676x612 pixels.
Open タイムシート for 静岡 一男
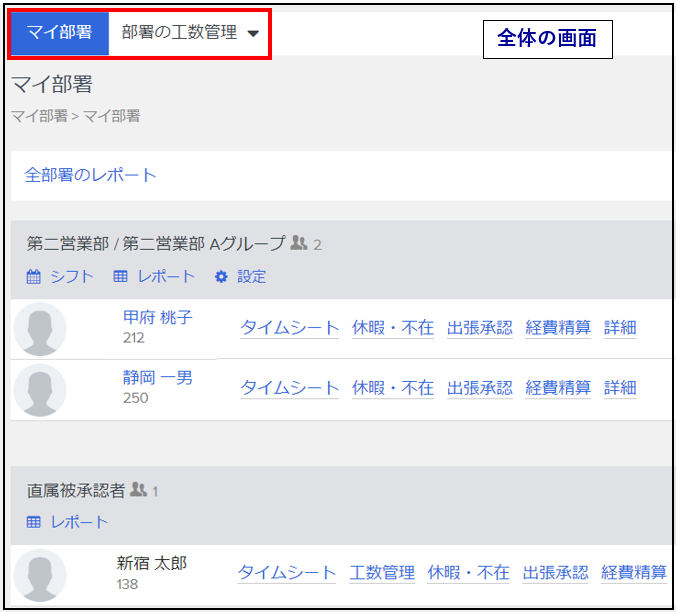(289, 388)
